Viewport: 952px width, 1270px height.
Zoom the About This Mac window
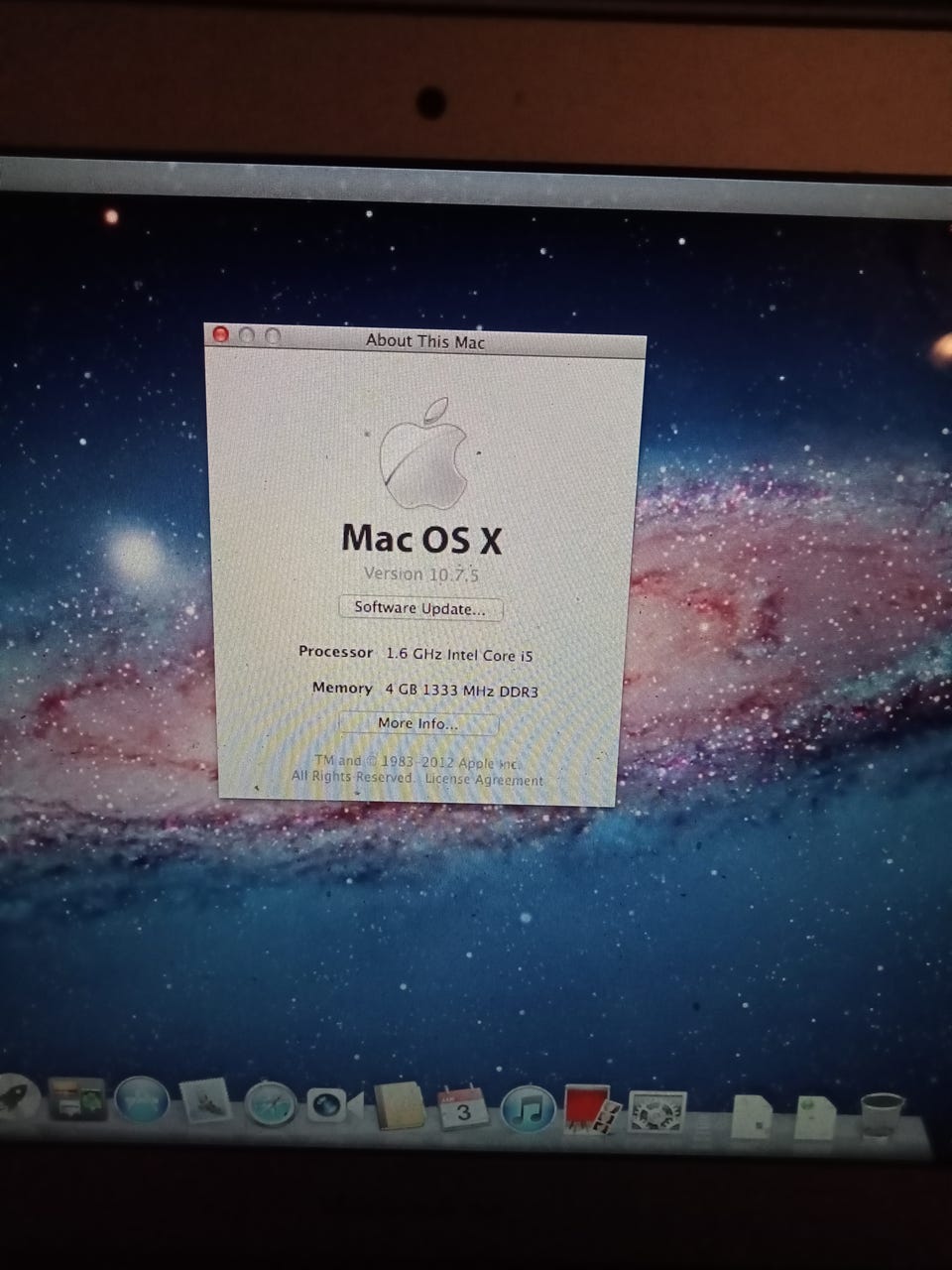[273, 336]
